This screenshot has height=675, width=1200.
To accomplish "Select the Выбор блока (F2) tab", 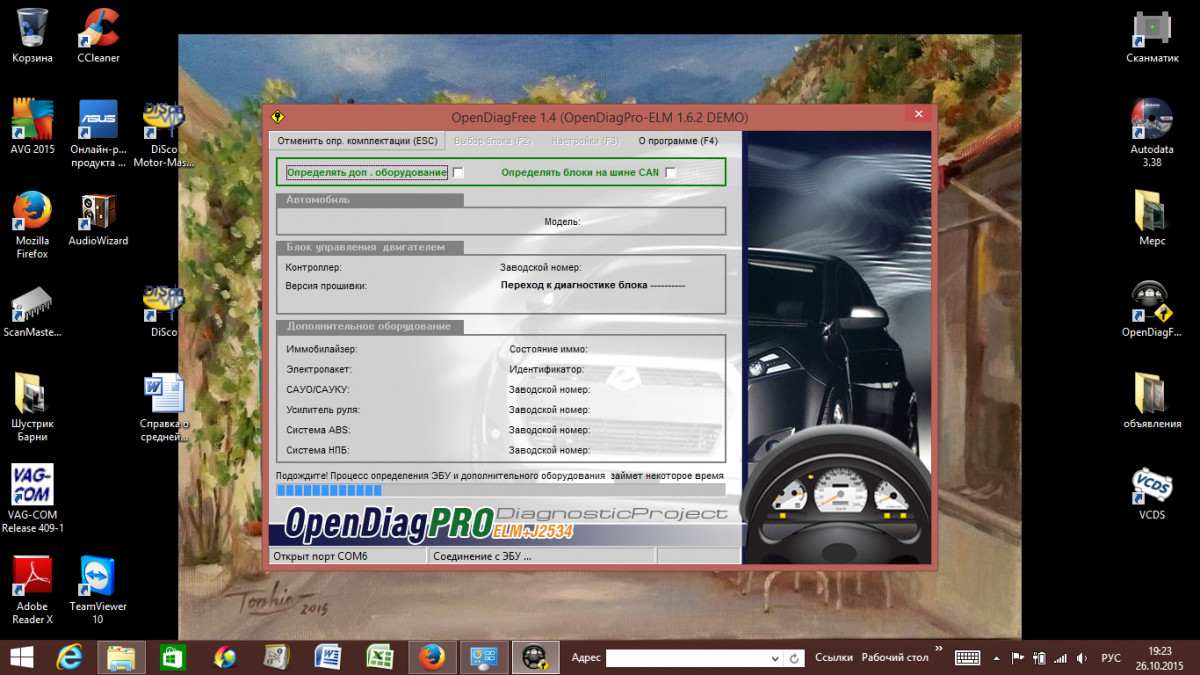I will pos(492,141).
